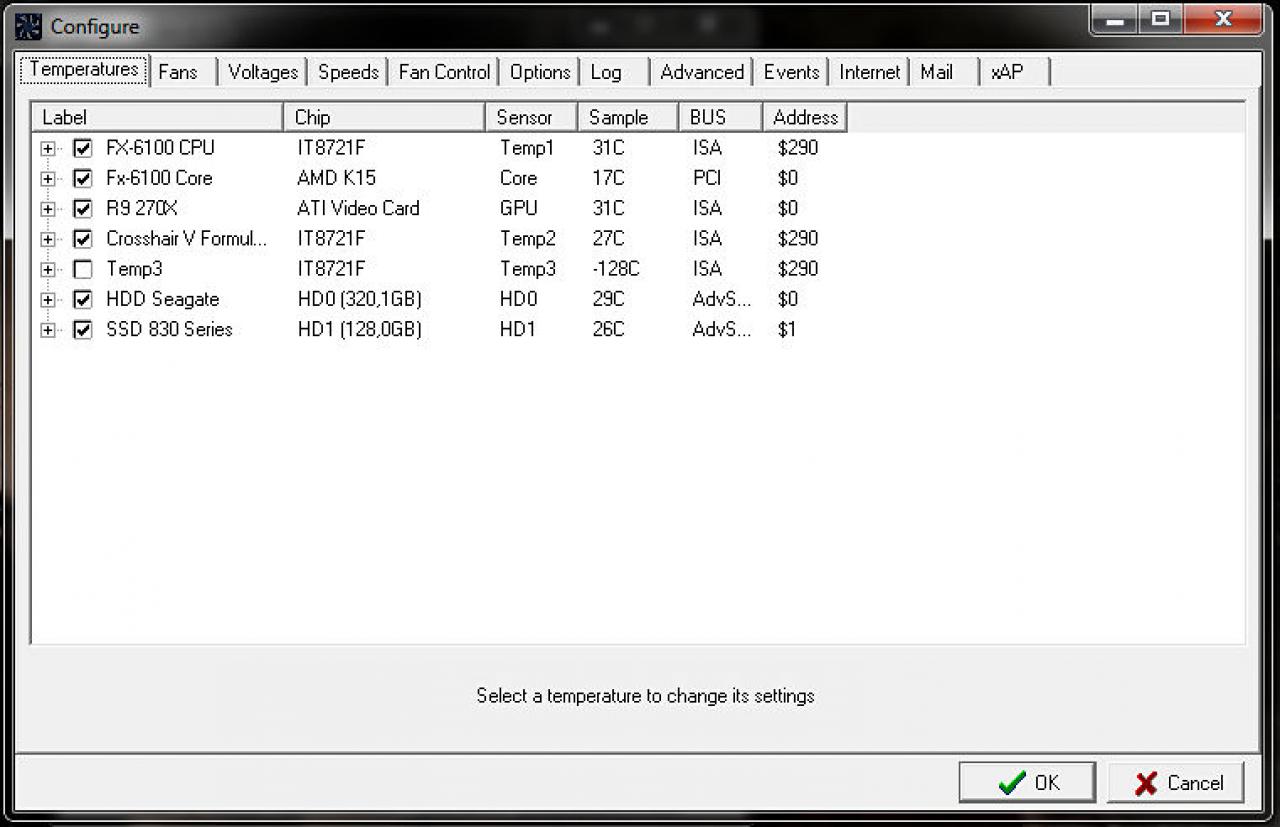Select the R9 270X row label

click(142, 209)
